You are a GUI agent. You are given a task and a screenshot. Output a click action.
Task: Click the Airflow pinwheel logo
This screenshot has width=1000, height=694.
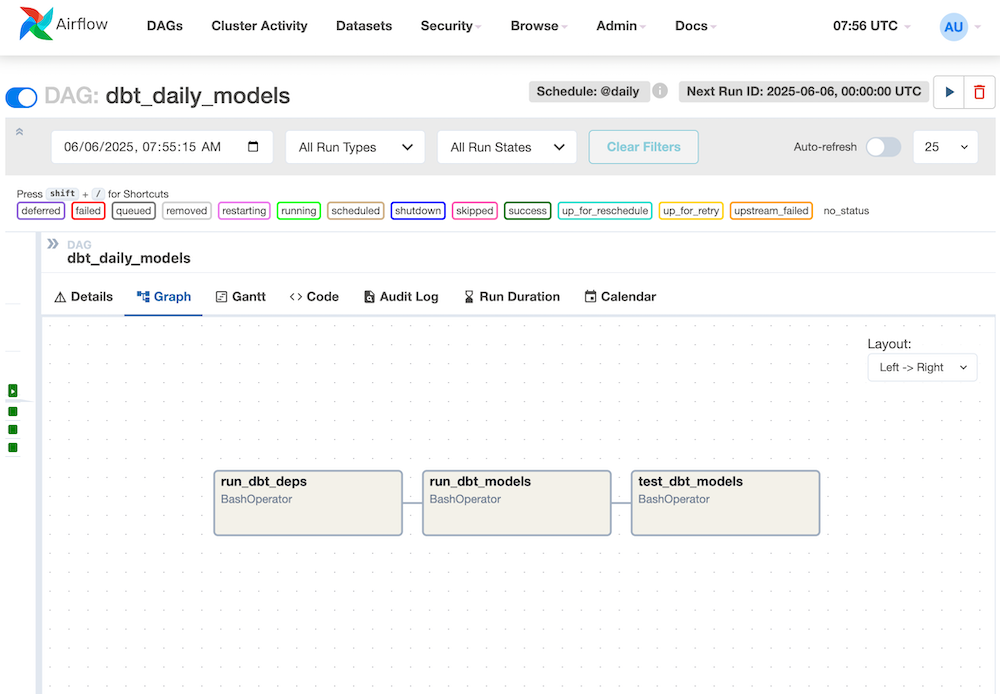click(36, 25)
